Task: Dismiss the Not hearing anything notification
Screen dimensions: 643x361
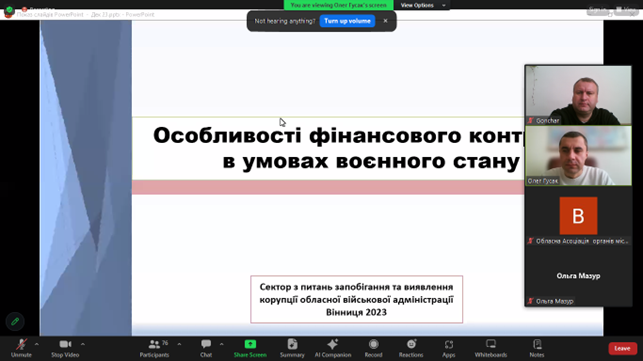Action: (x=385, y=21)
